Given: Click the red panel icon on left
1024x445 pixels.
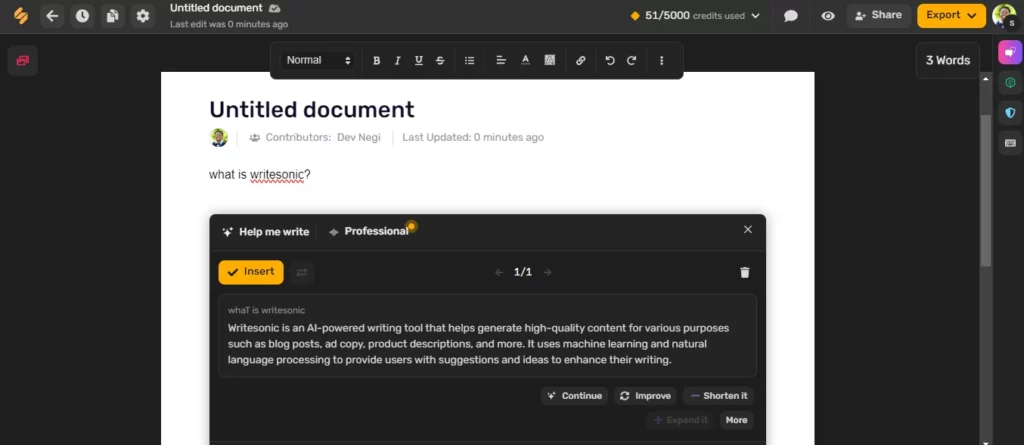Looking at the screenshot, I should tap(23, 61).
